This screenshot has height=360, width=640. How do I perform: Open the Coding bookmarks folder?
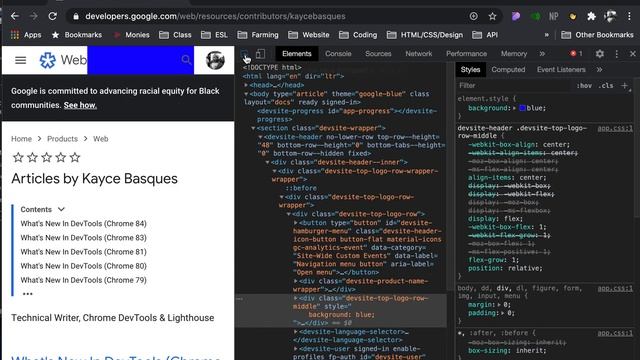click(x=358, y=35)
